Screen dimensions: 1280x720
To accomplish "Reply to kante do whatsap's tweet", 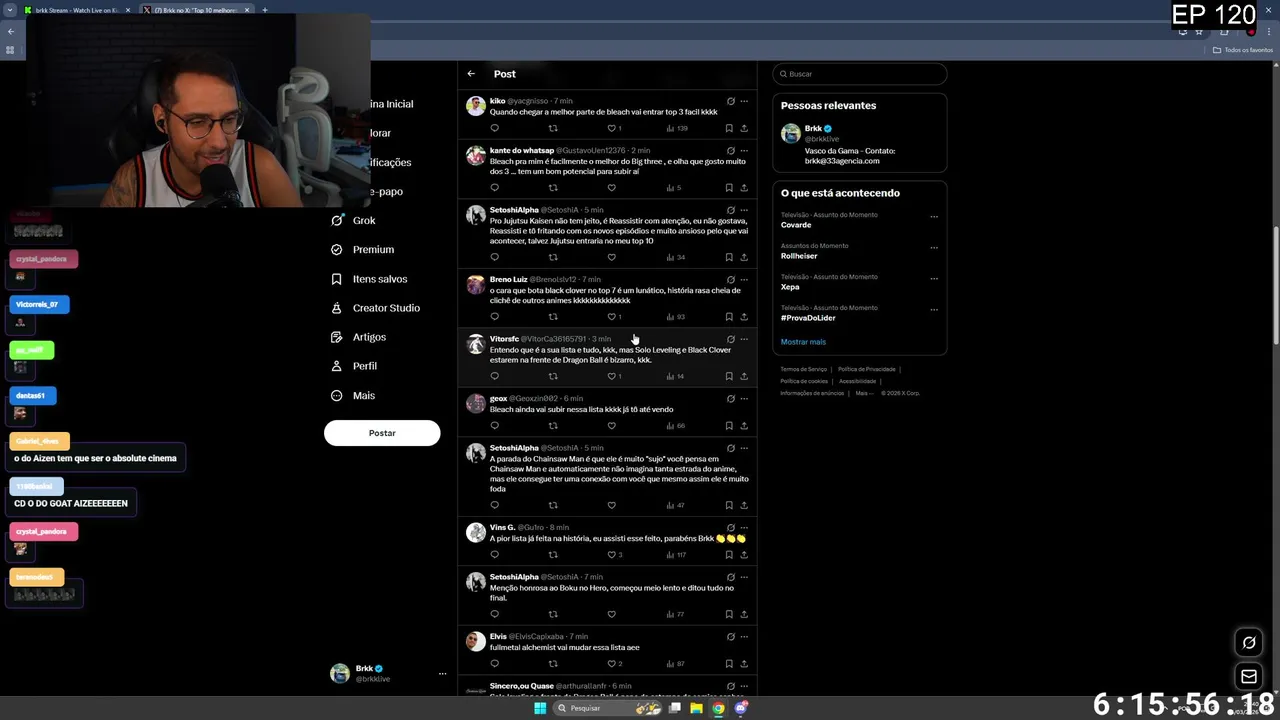I will [x=494, y=188].
